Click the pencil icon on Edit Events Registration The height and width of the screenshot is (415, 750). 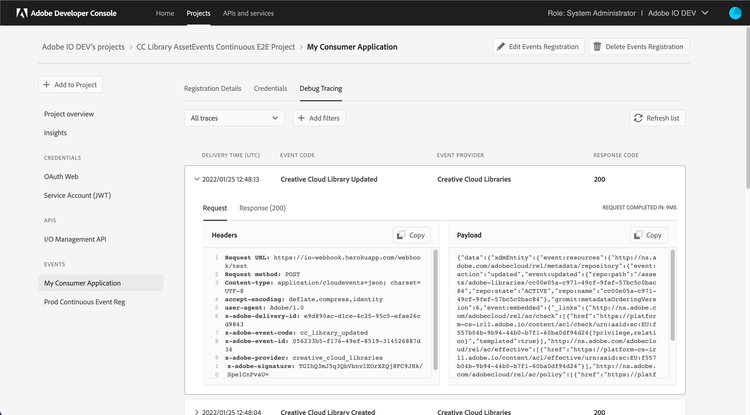coord(503,47)
